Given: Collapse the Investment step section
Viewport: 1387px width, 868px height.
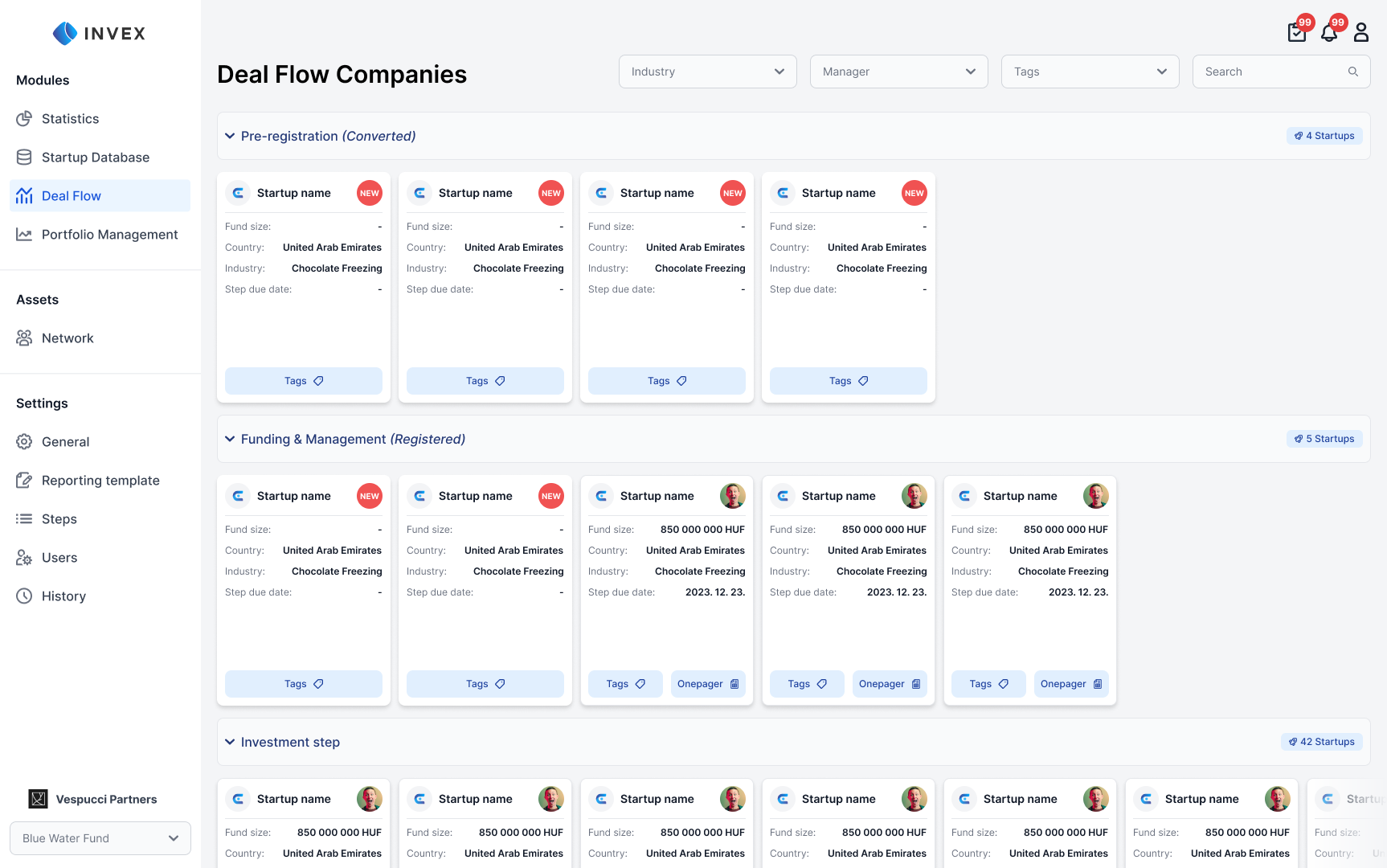Looking at the screenshot, I should click(230, 743).
